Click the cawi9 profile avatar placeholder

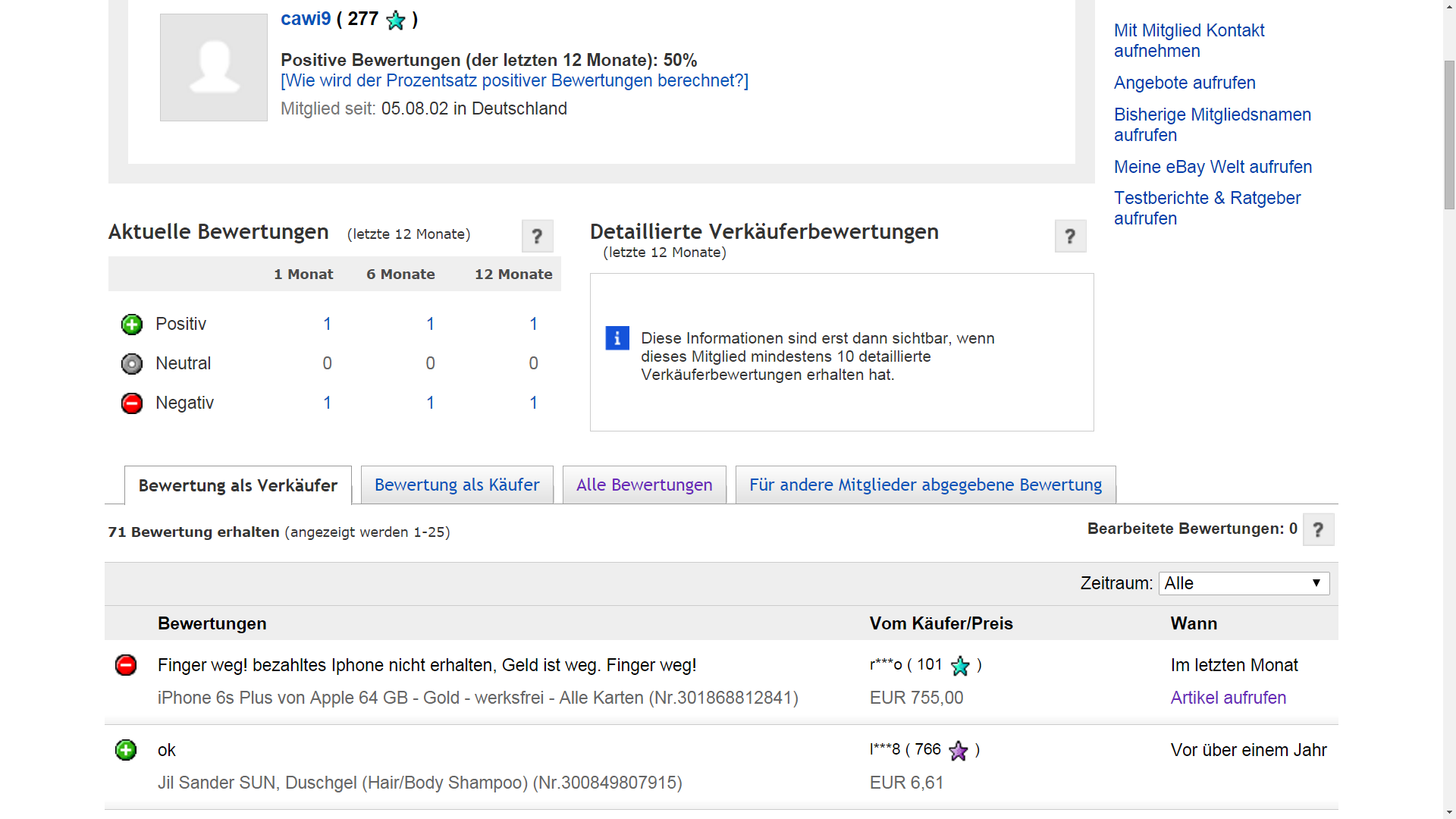tap(214, 67)
